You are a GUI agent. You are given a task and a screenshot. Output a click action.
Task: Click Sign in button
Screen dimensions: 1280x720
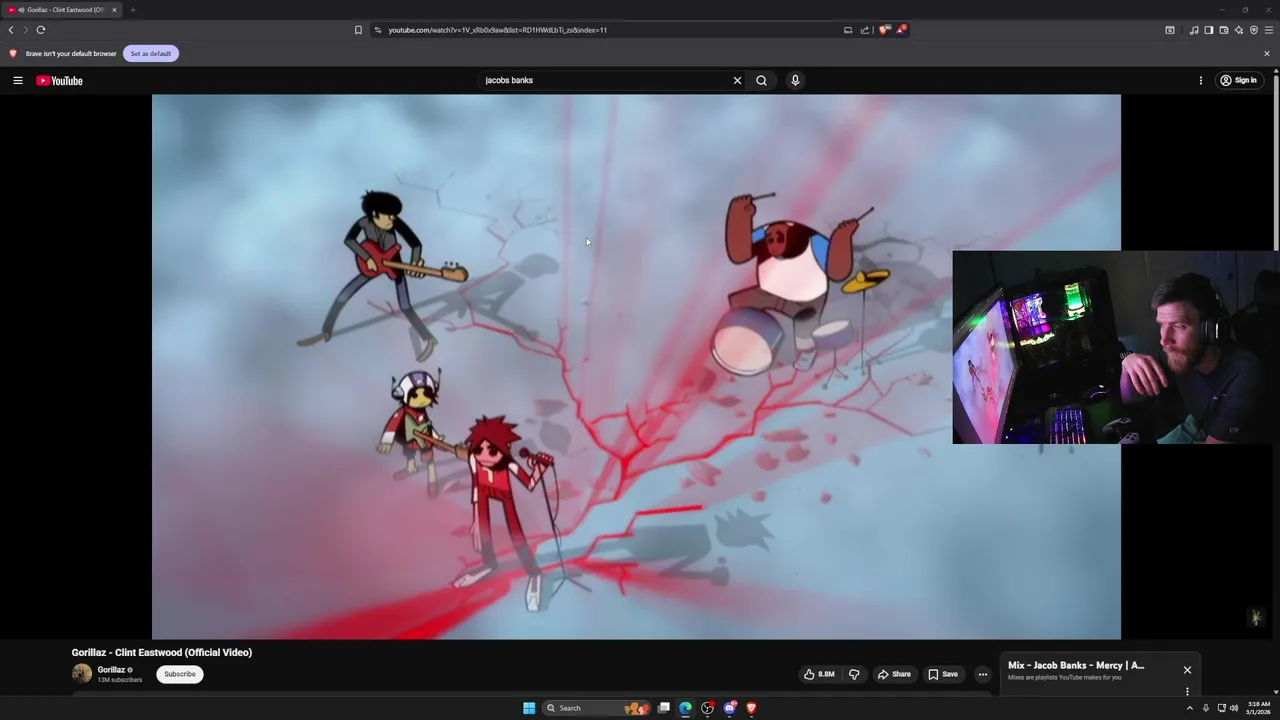pyautogui.click(x=1238, y=80)
